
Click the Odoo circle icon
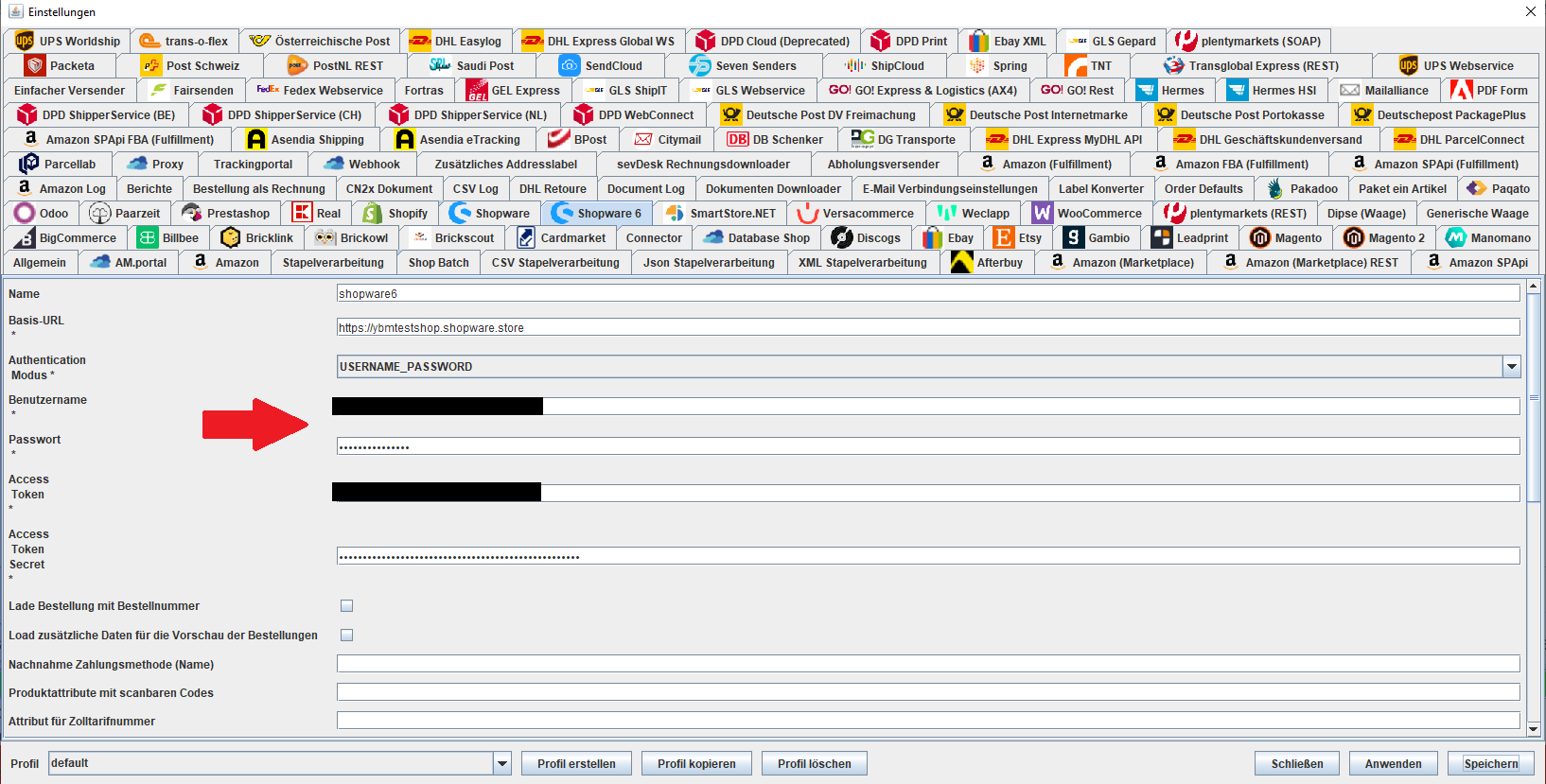25,213
